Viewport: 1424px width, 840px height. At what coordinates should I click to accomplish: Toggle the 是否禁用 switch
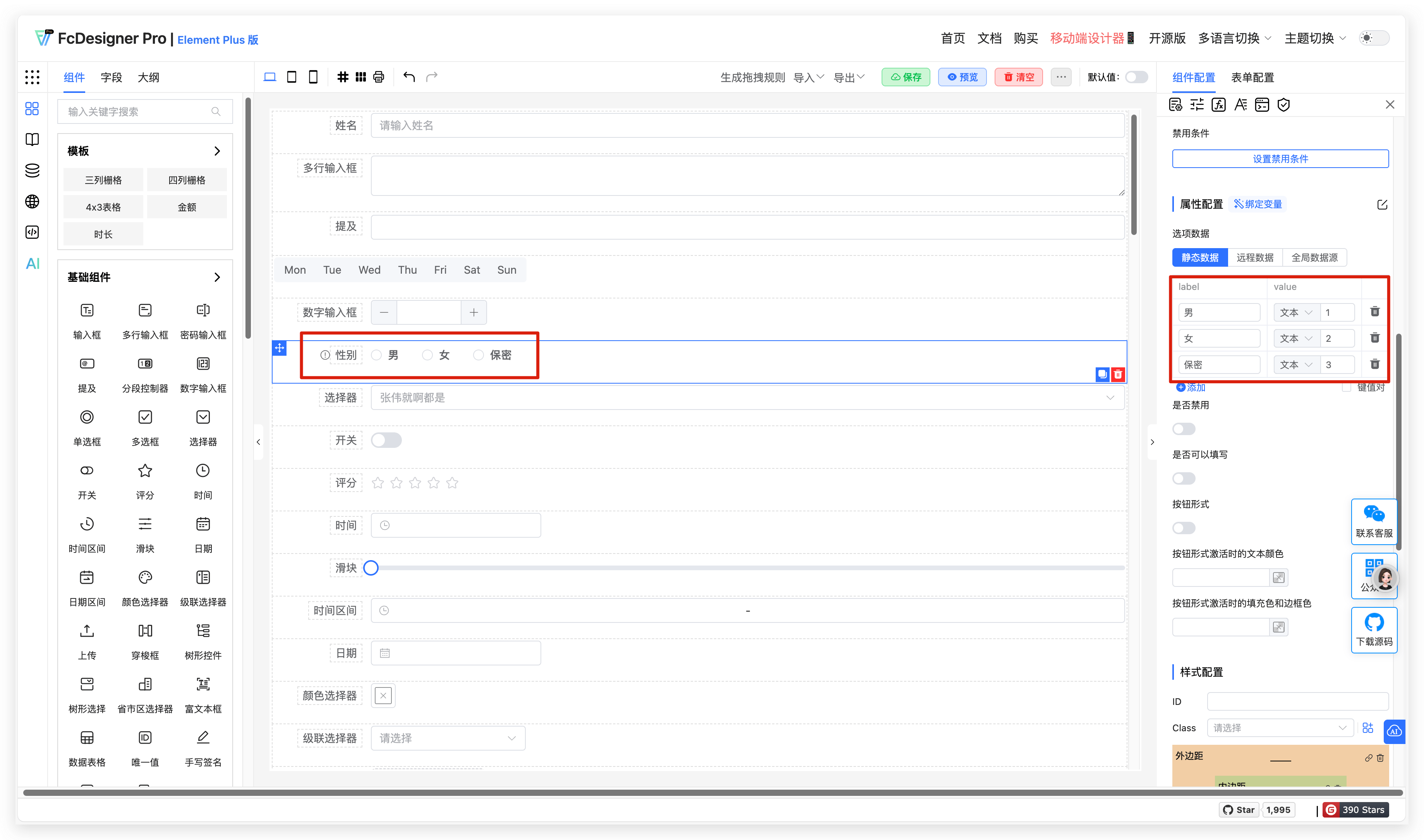1184,429
